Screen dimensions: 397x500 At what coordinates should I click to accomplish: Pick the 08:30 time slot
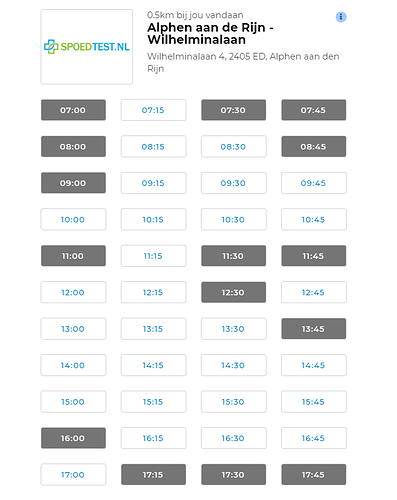[x=234, y=146]
